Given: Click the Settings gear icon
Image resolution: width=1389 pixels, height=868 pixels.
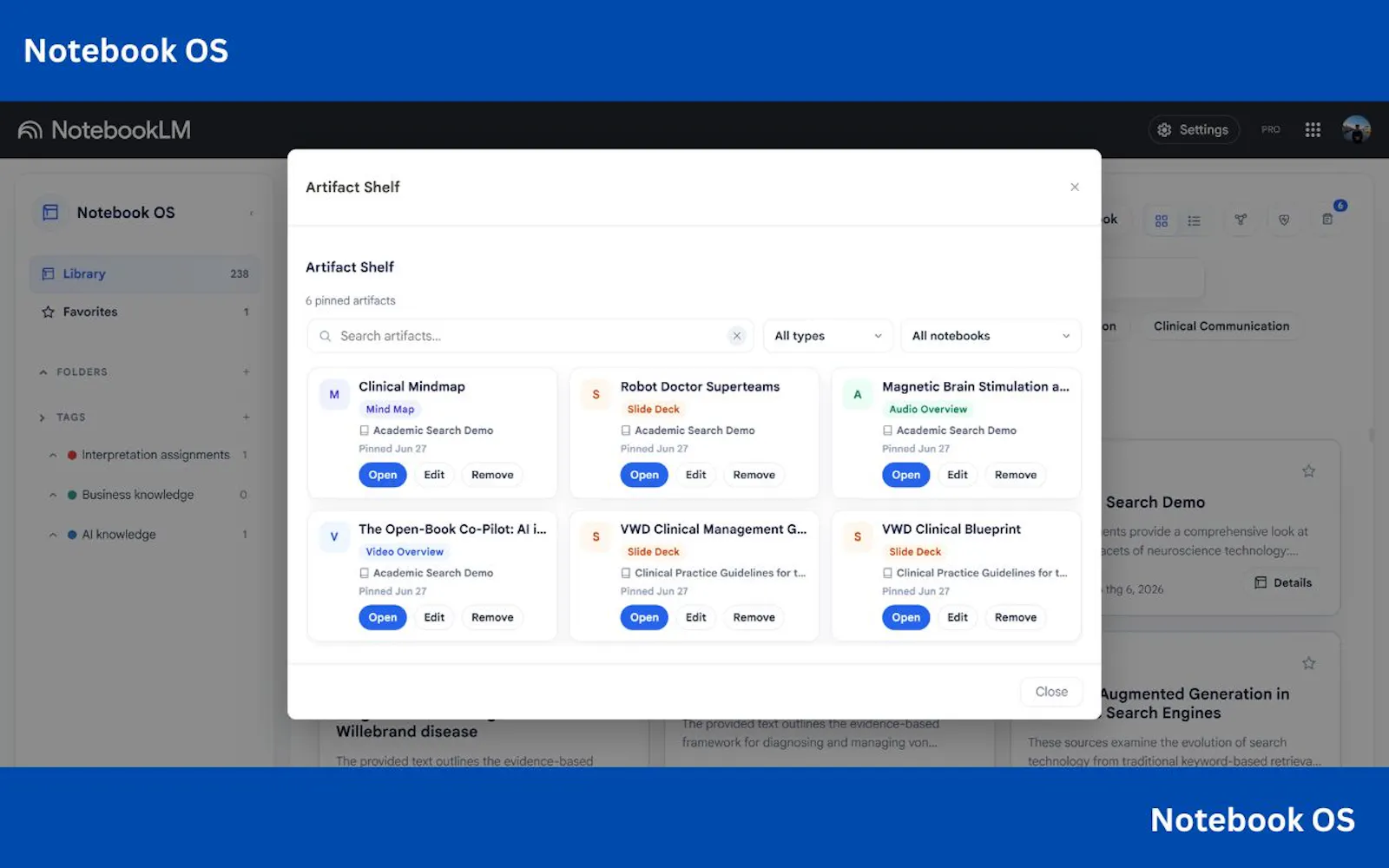Looking at the screenshot, I should pyautogui.click(x=1164, y=129).
